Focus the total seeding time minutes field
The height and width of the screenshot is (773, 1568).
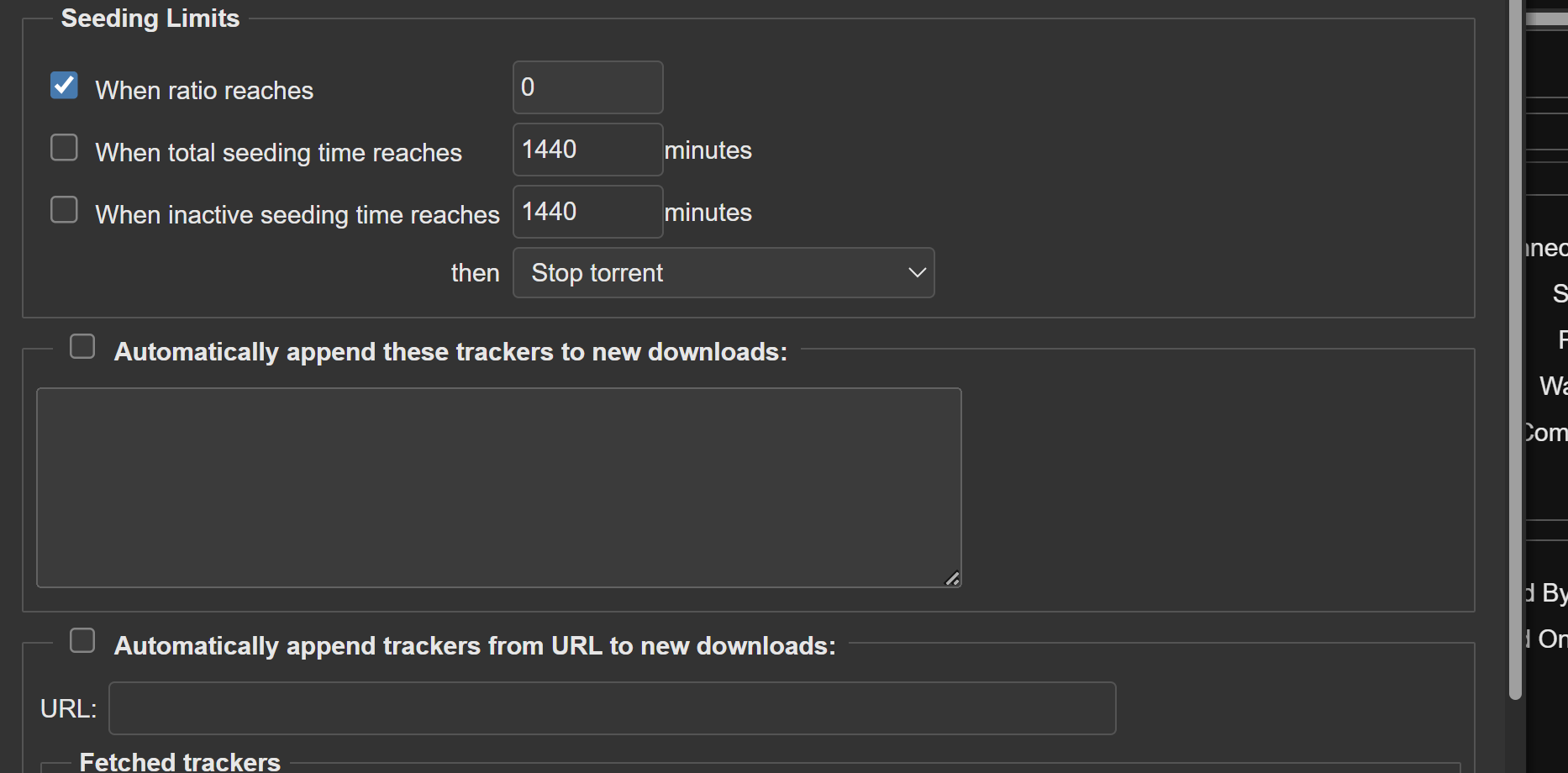[587, 150]
